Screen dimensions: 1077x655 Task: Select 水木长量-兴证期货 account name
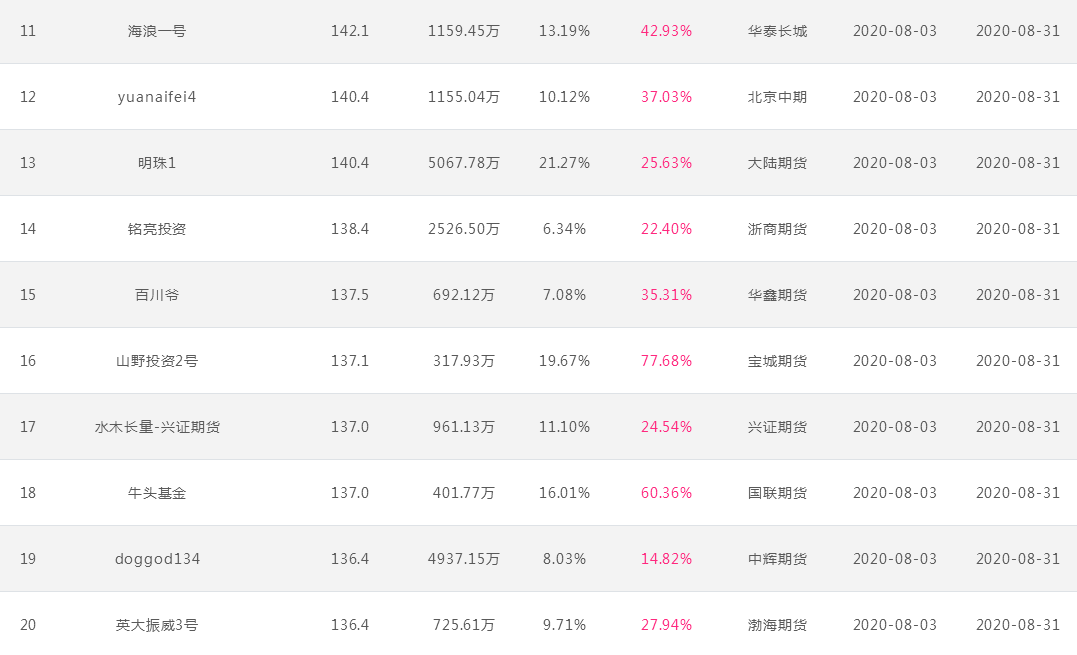157,426
